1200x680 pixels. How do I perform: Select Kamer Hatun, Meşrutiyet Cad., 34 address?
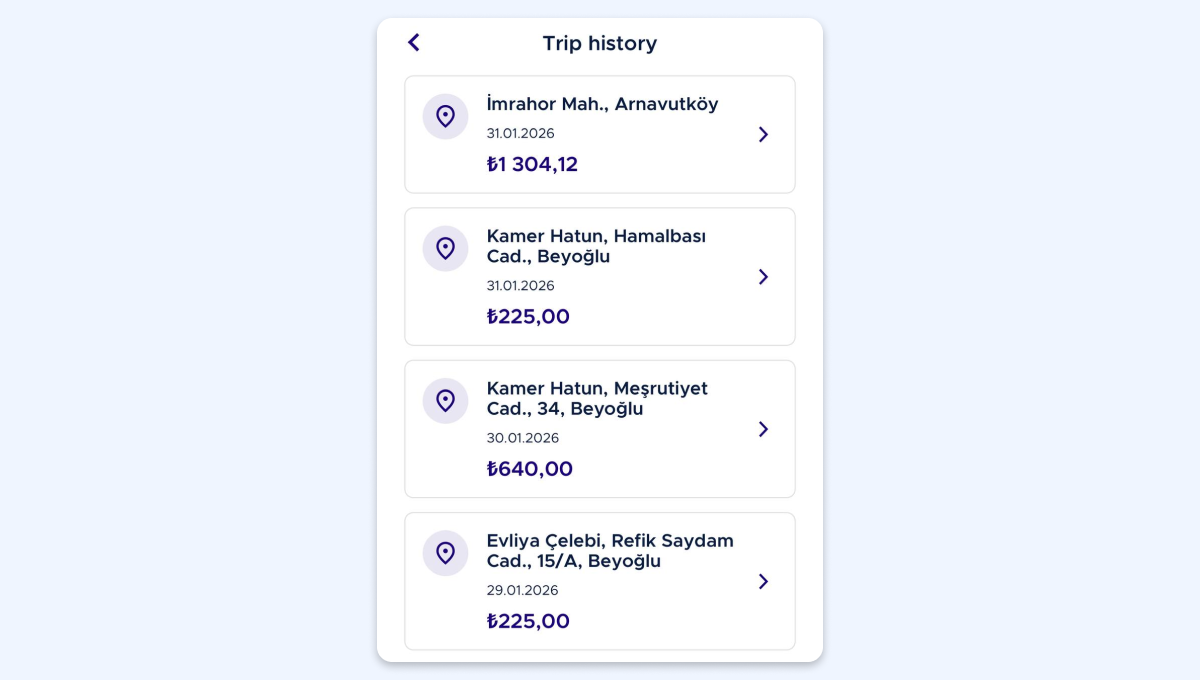pos(597,398)
